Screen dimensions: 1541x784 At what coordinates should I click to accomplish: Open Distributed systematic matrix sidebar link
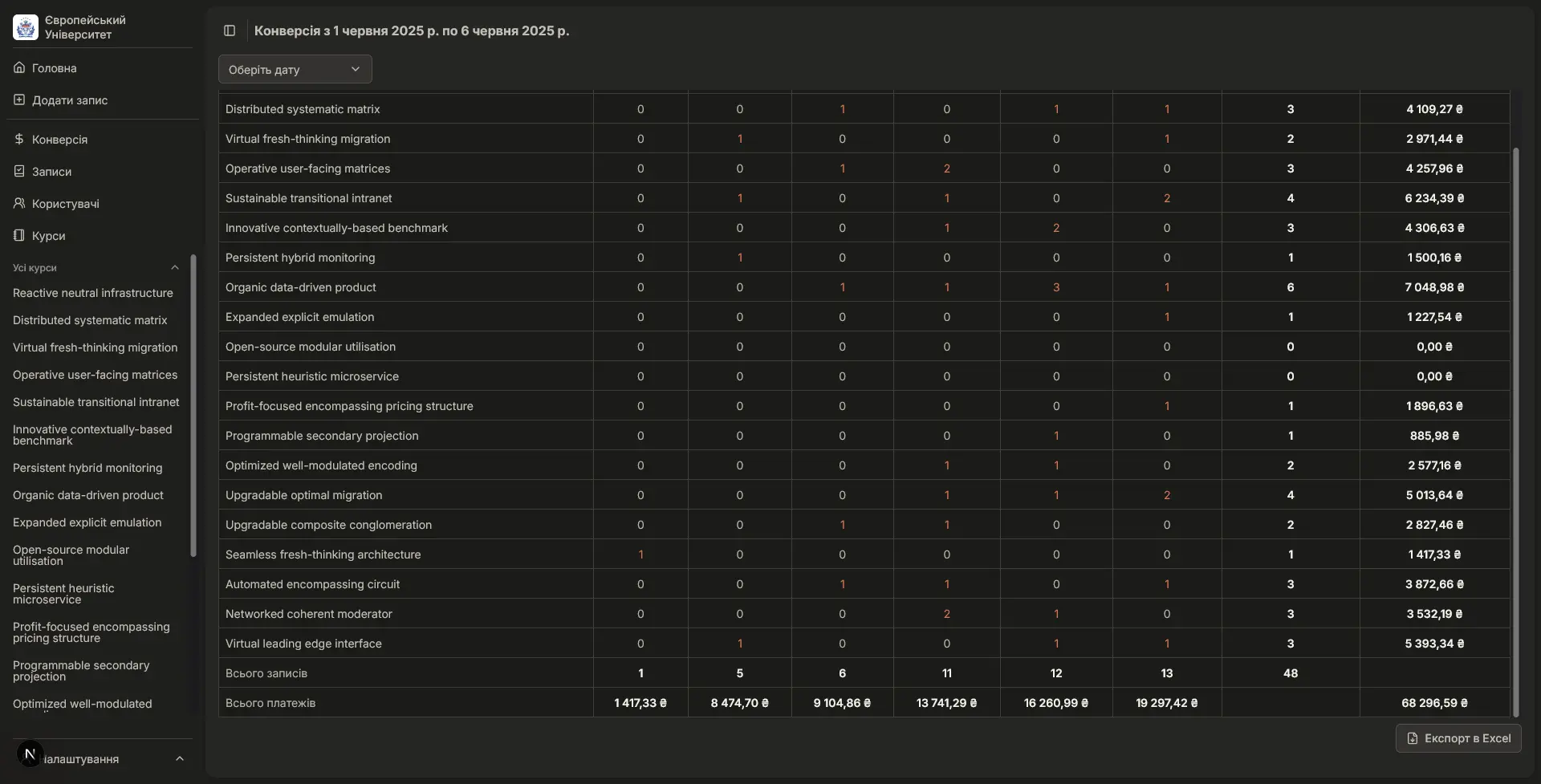pos(90,320)
